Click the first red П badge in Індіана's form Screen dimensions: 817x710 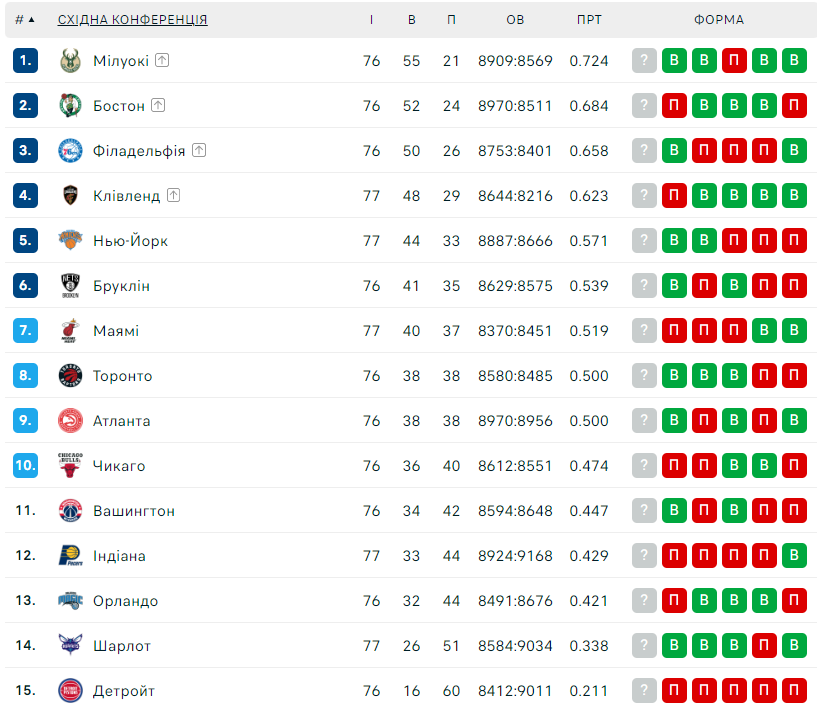coord(674,555)
